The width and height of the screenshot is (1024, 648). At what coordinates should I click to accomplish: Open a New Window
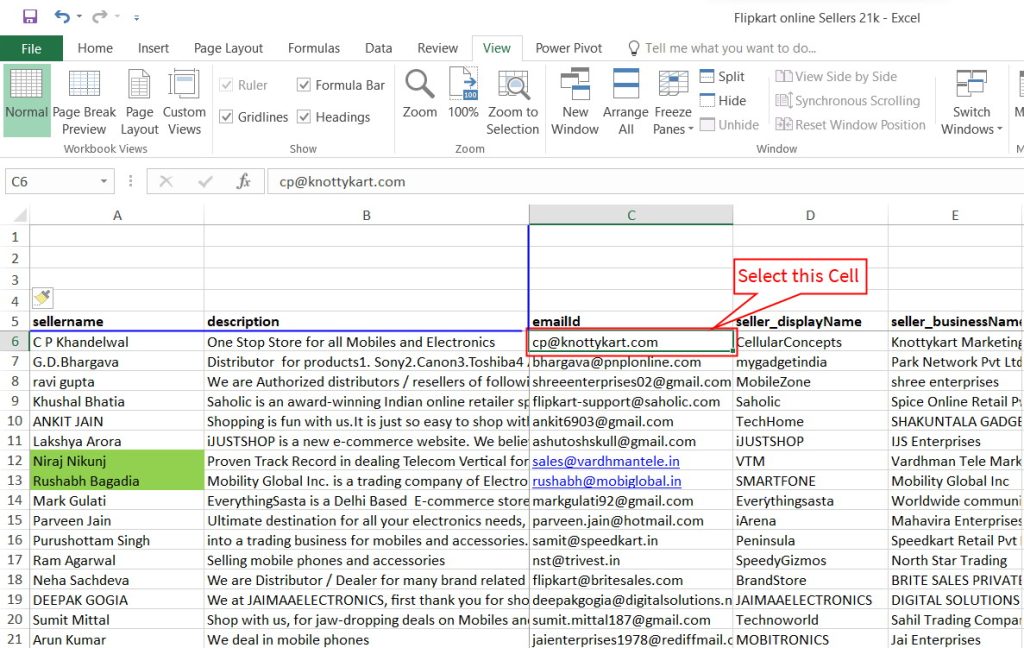[575, 100]
